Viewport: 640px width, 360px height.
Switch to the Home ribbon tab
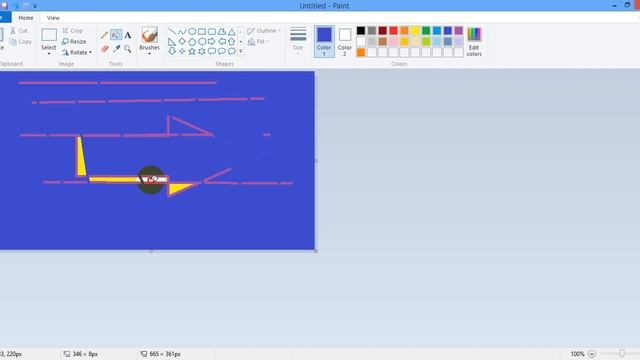point(26,18)
